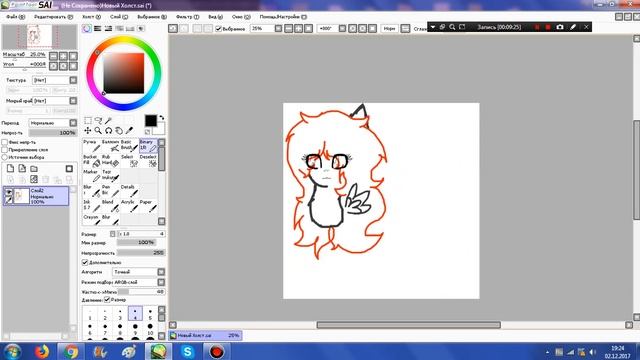Image resolution: width=640 pixels, height=360 pixels.
Task: Select the rectangular selection tool
Action: tap(88, 120)
